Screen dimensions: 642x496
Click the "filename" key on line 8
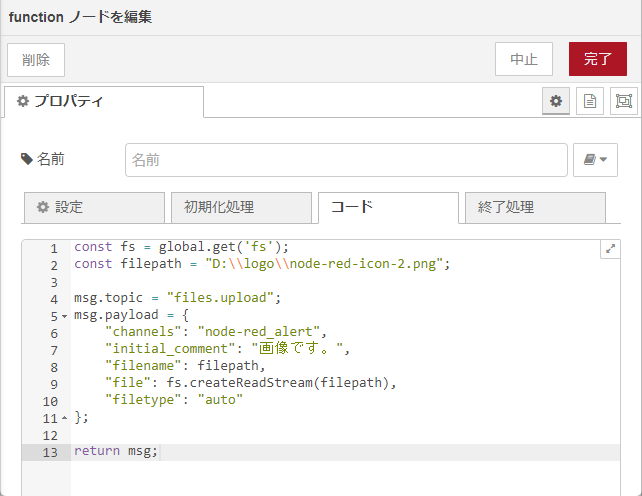point(143,365)
